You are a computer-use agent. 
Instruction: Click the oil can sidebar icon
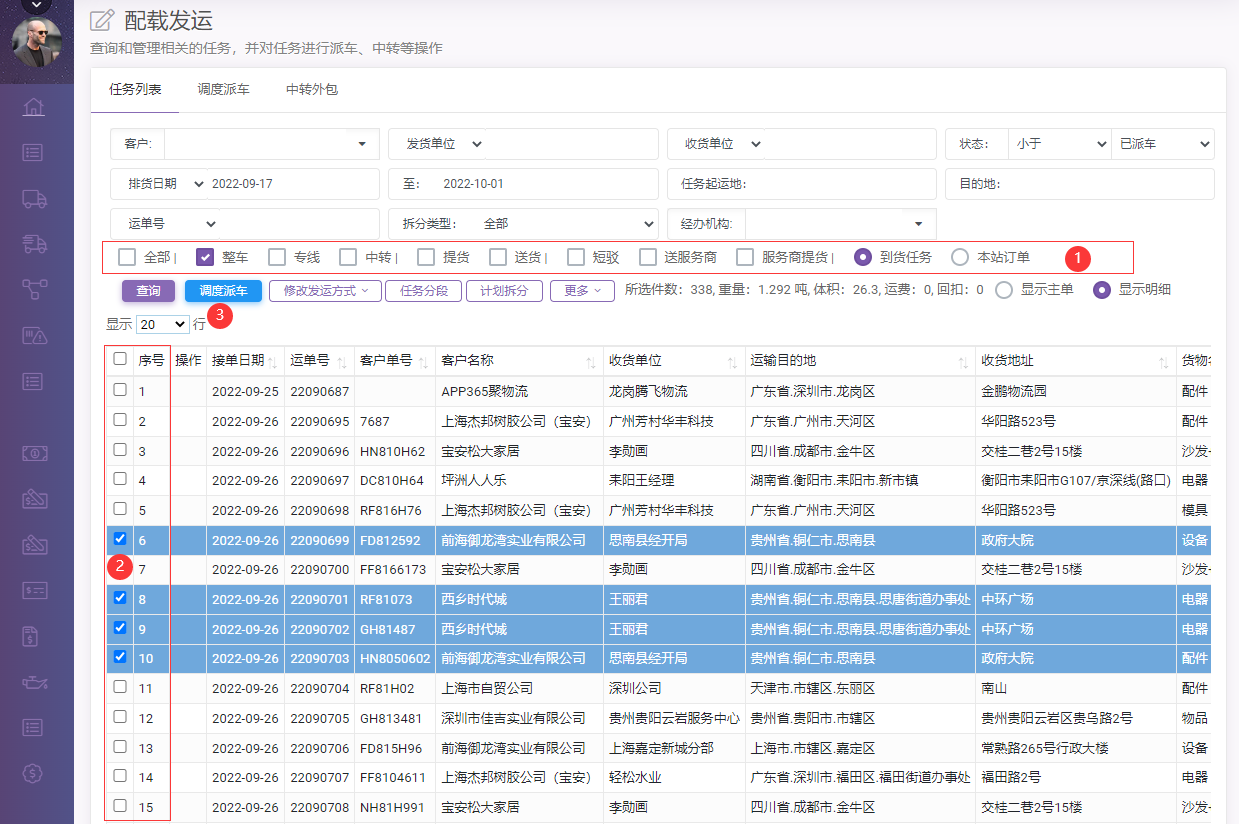[x=34, y=682]
